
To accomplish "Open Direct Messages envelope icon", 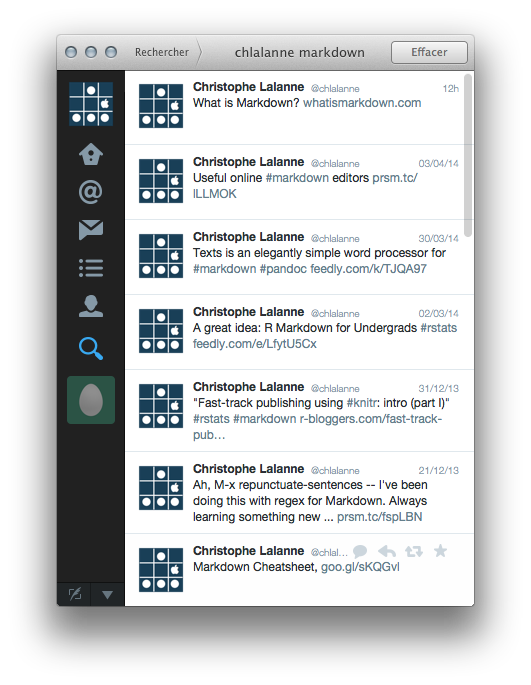I will pos(91,230).
